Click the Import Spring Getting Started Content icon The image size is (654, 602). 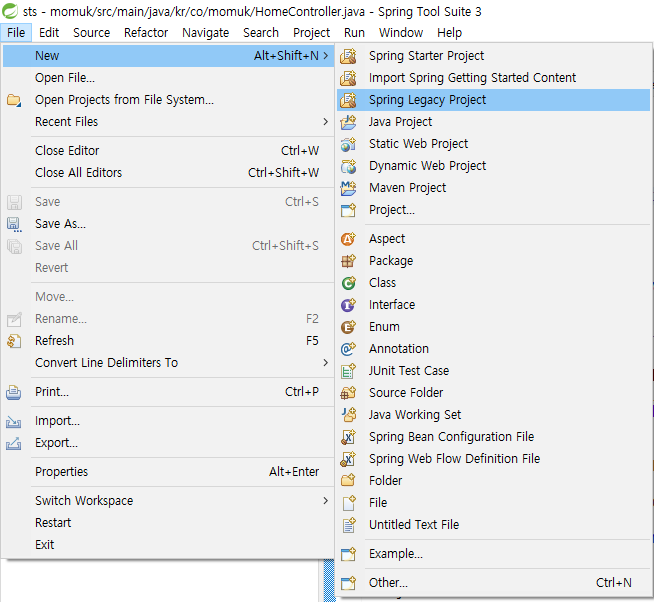pos(348,78)
